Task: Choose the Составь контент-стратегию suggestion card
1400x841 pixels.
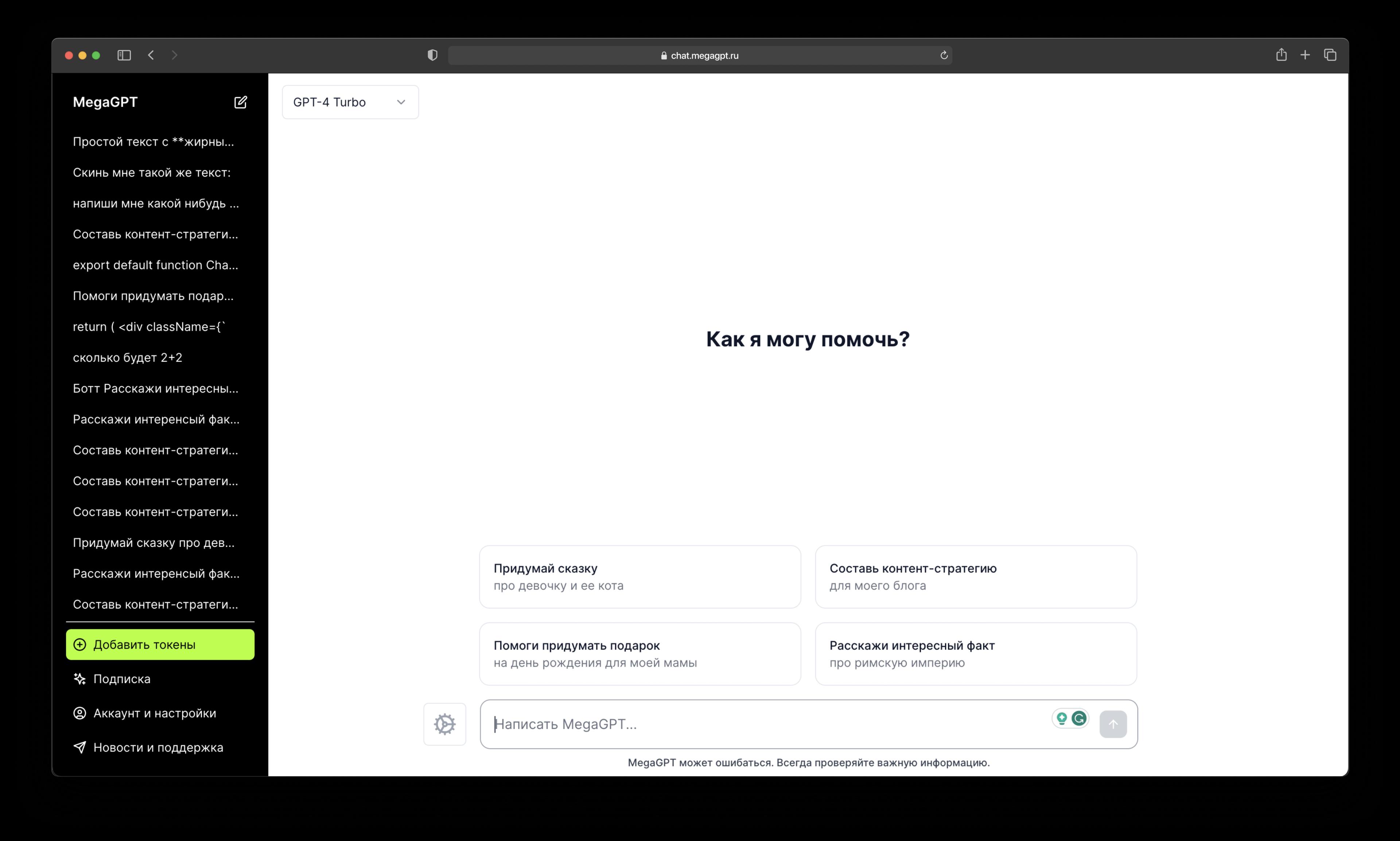Action: click(976, 577)
